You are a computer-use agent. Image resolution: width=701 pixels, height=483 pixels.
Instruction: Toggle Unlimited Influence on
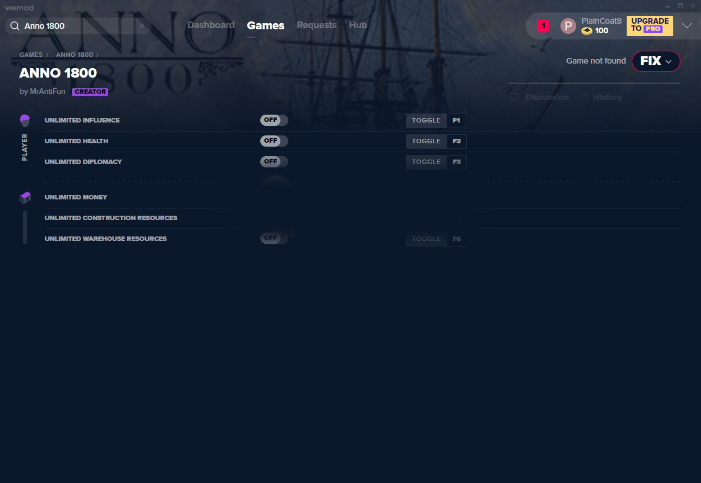274,120
